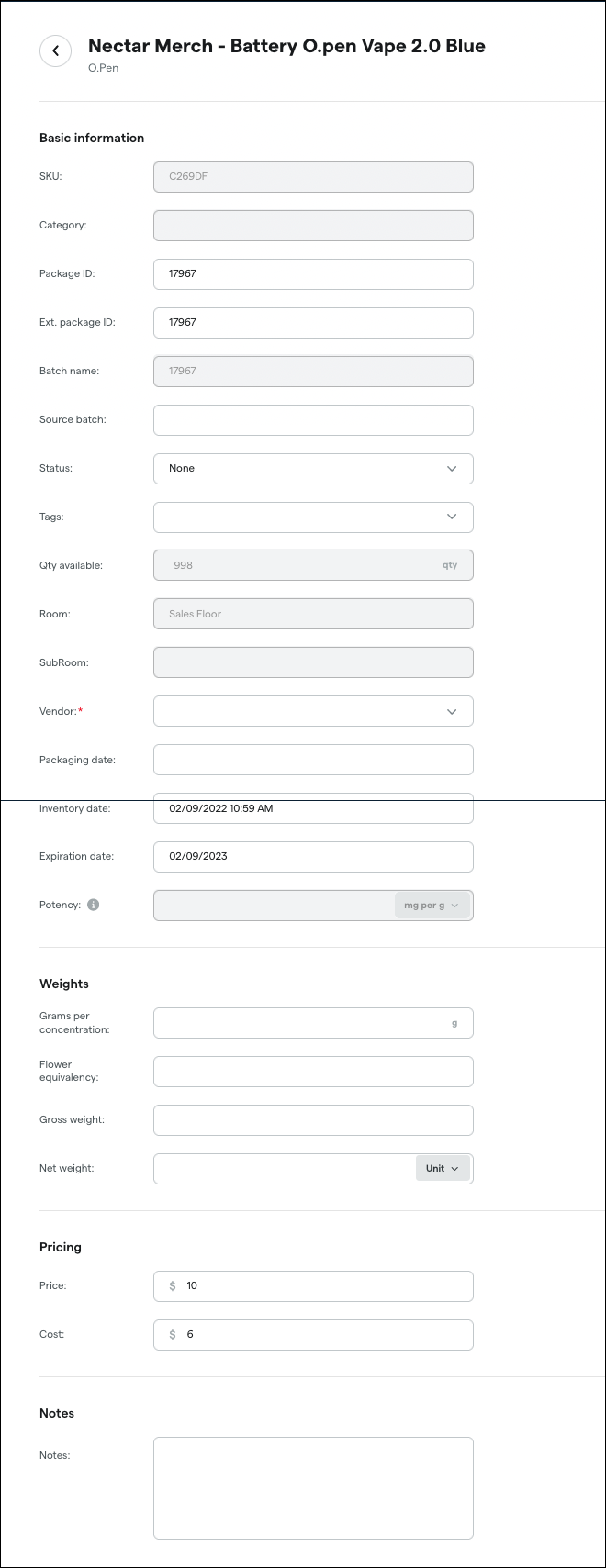Click the back arrow beside the product title
This screenshot has width=606, height=1568.
pos(55,50)
